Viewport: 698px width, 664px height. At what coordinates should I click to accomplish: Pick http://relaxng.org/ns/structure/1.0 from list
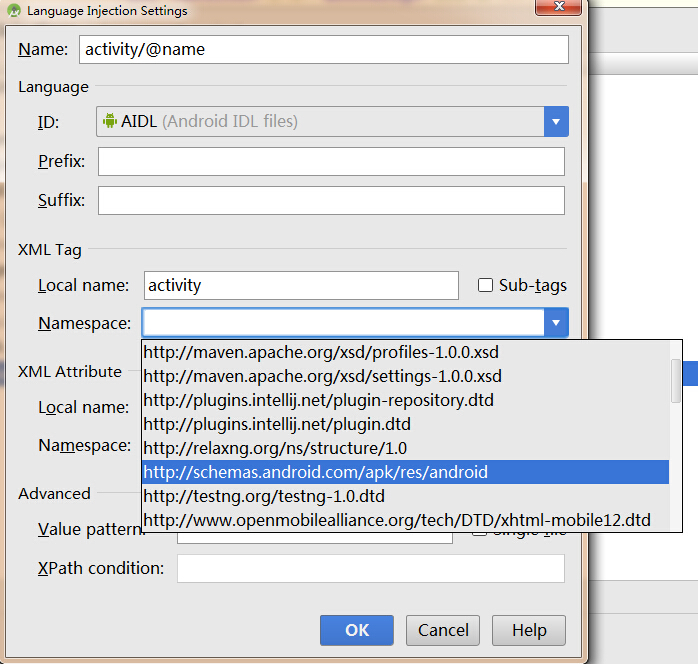(x=406, y=449)
